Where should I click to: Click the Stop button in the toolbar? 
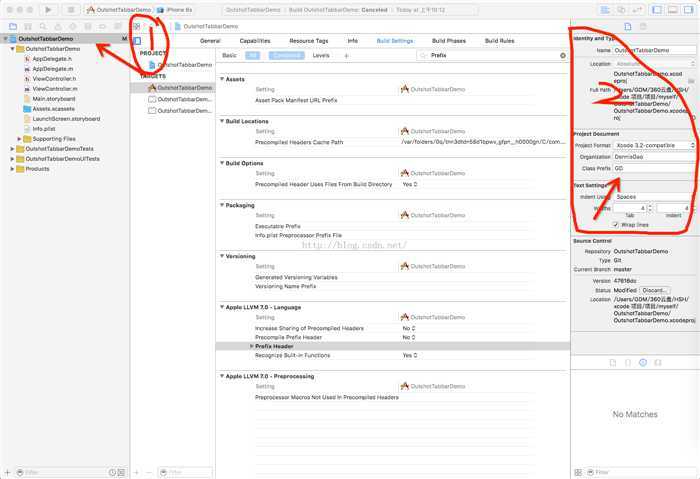pos(71,9)
